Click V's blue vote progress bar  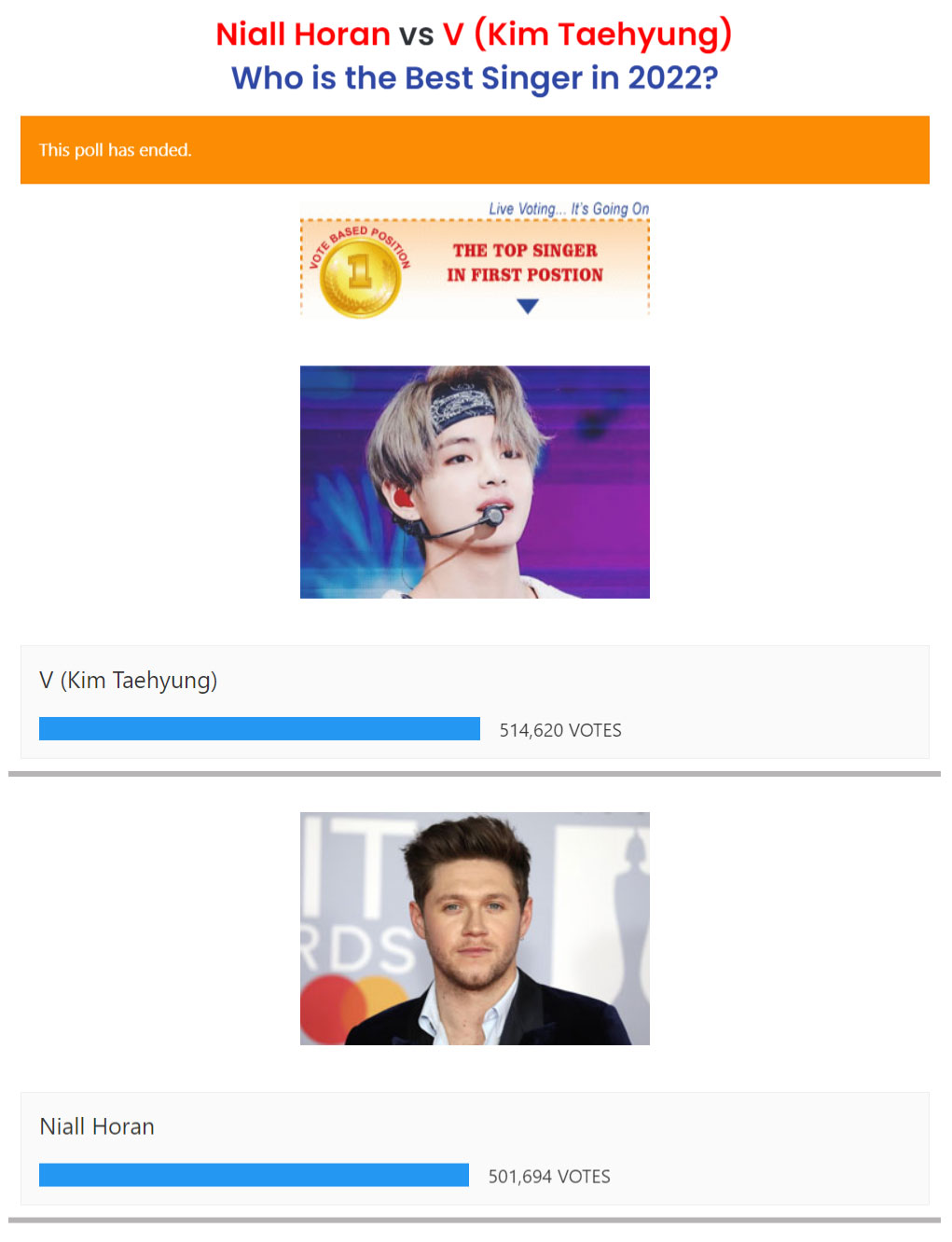[x=259, y=729]
